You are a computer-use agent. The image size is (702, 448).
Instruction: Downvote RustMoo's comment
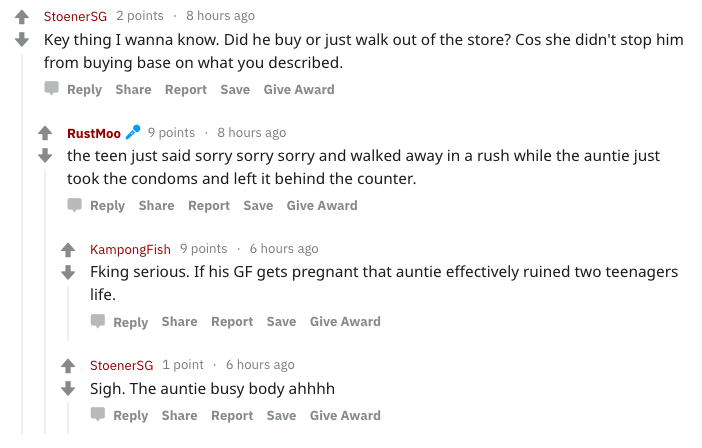(x=44, y=155)
